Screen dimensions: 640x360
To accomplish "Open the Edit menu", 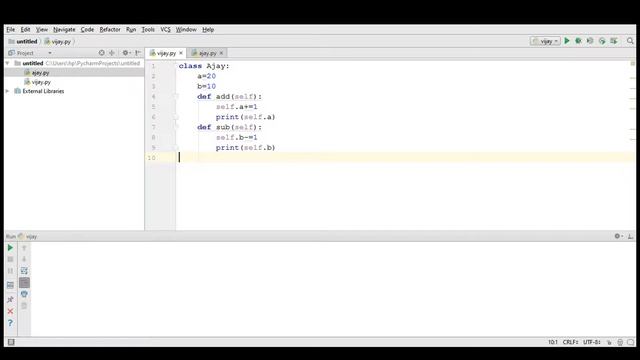I will (25, 29).
